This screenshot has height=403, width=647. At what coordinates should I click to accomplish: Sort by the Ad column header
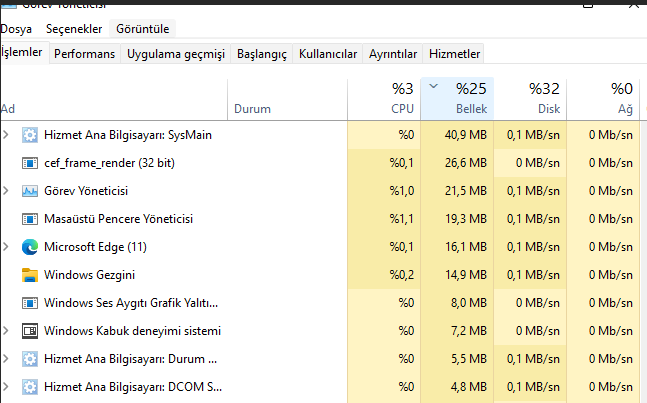coord(114,100)
